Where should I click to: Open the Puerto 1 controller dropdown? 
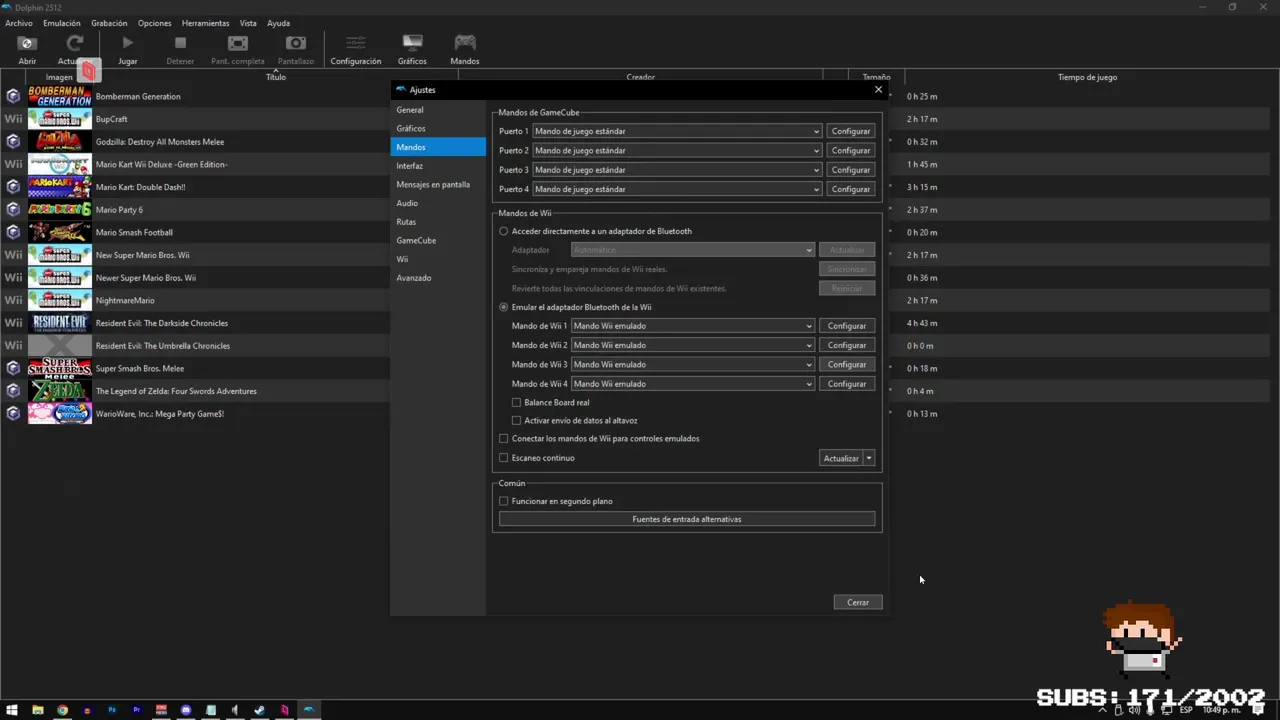(677, 131)
